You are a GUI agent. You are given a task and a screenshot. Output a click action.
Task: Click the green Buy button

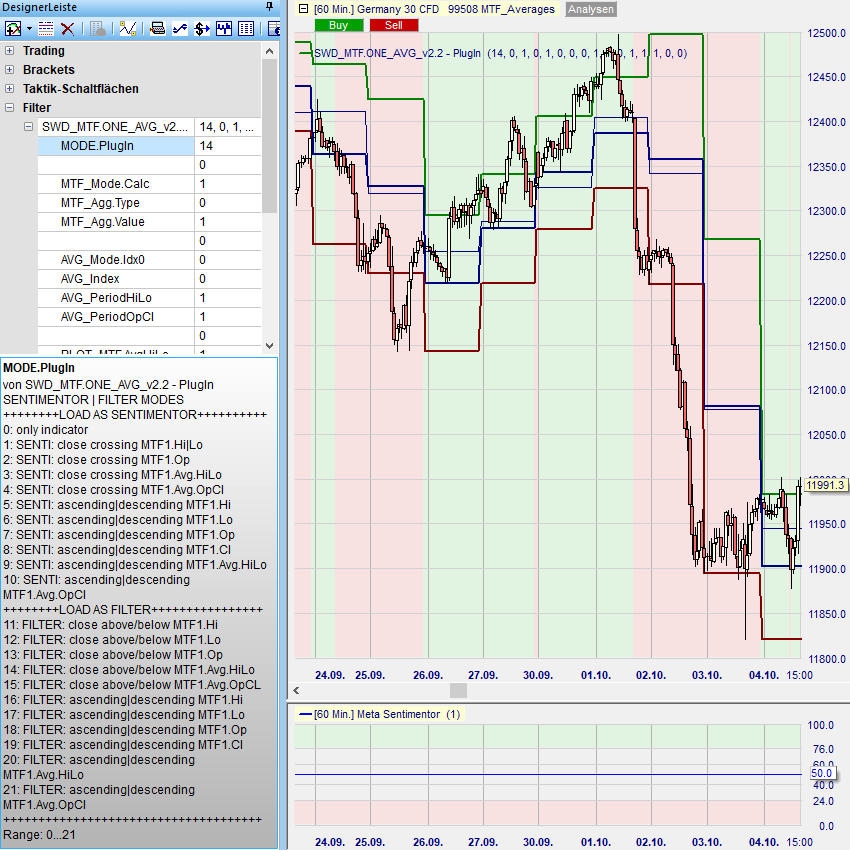(x=339, y=25)
